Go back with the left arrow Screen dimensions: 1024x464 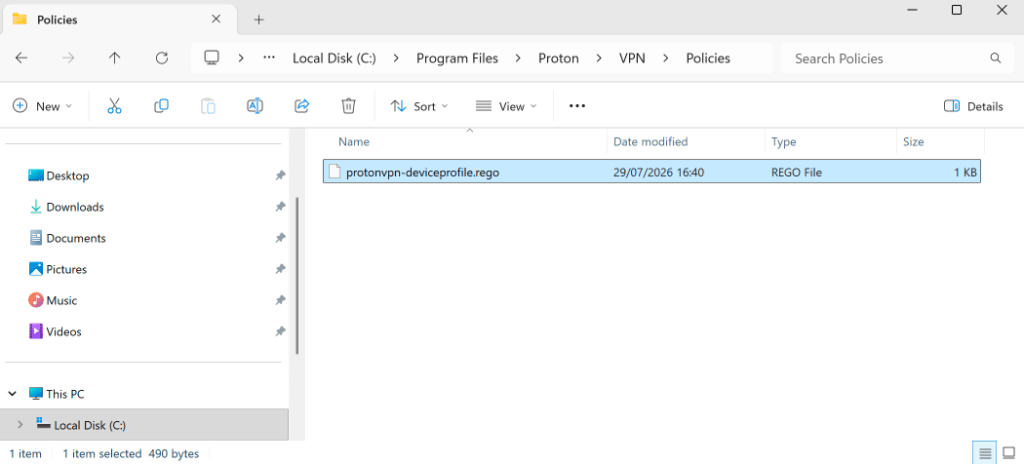22,58
